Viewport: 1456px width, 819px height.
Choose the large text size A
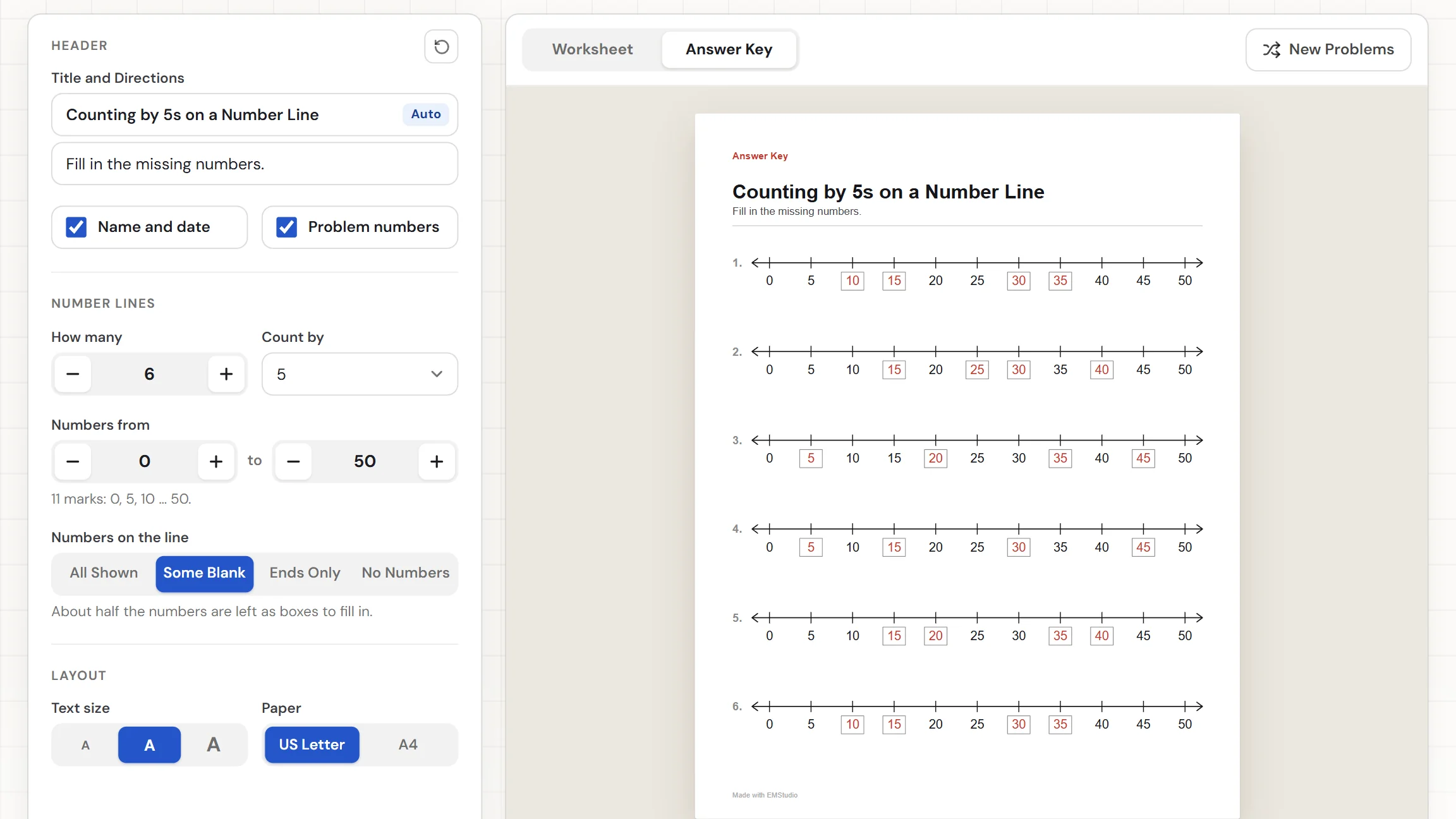click(x=214, y=745)
